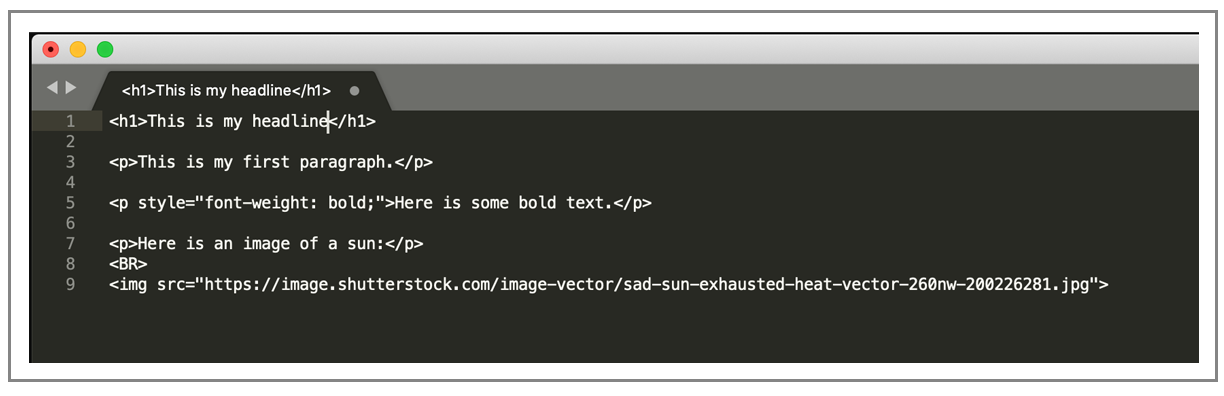This screenshot has height=396, width=1224.
Task: Click line number 3 in the gutter
Action: (70, 162)
